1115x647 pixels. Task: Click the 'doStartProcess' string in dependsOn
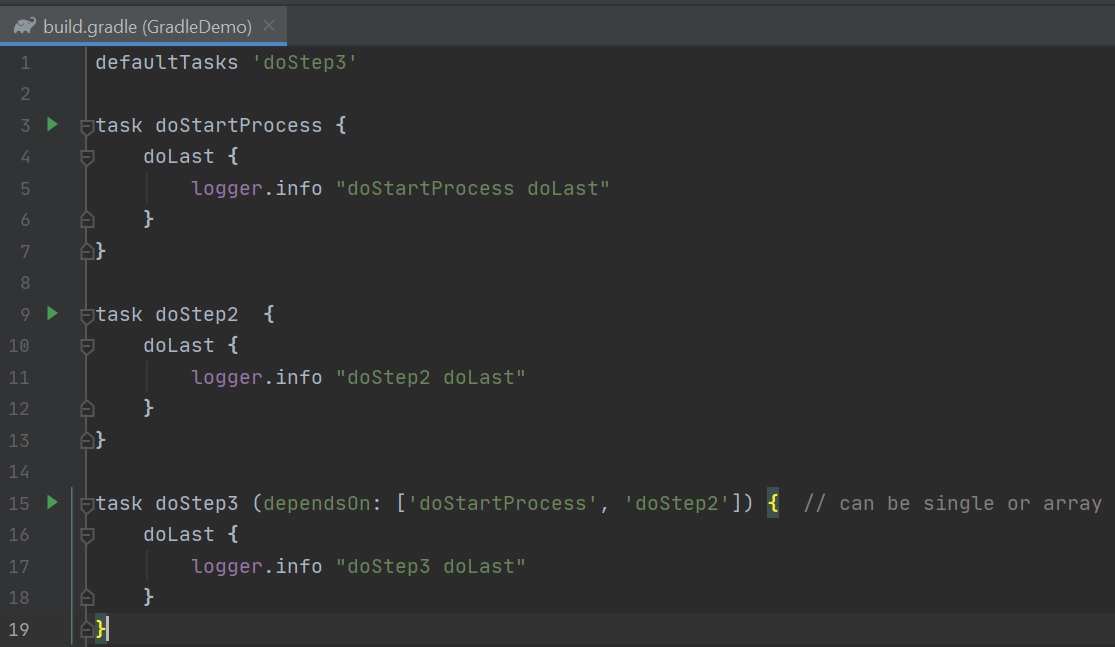tap(503, 503)
